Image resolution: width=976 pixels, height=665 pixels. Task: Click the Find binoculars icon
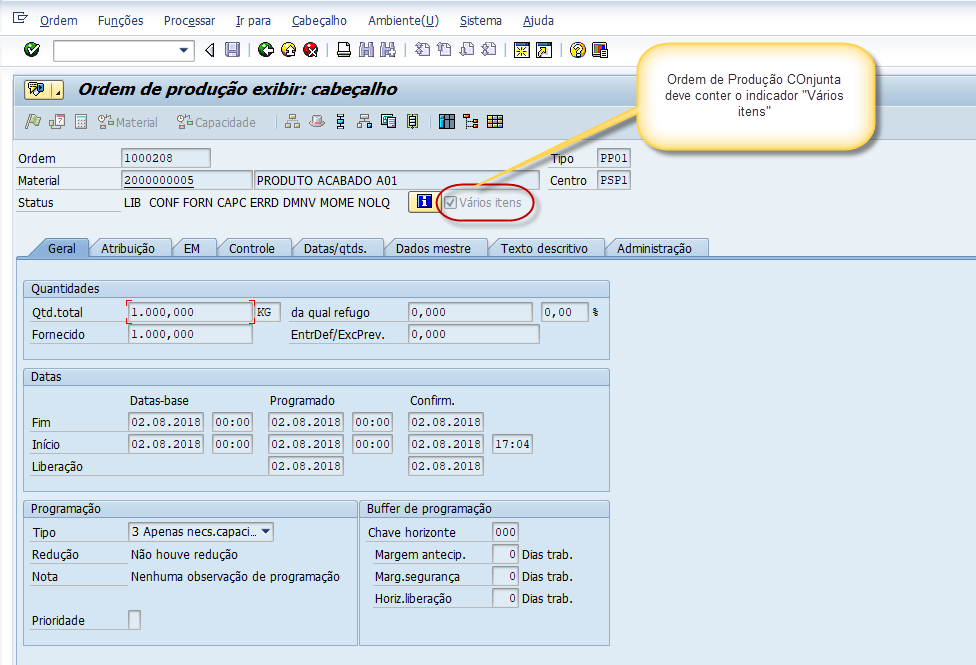point(366,50)
